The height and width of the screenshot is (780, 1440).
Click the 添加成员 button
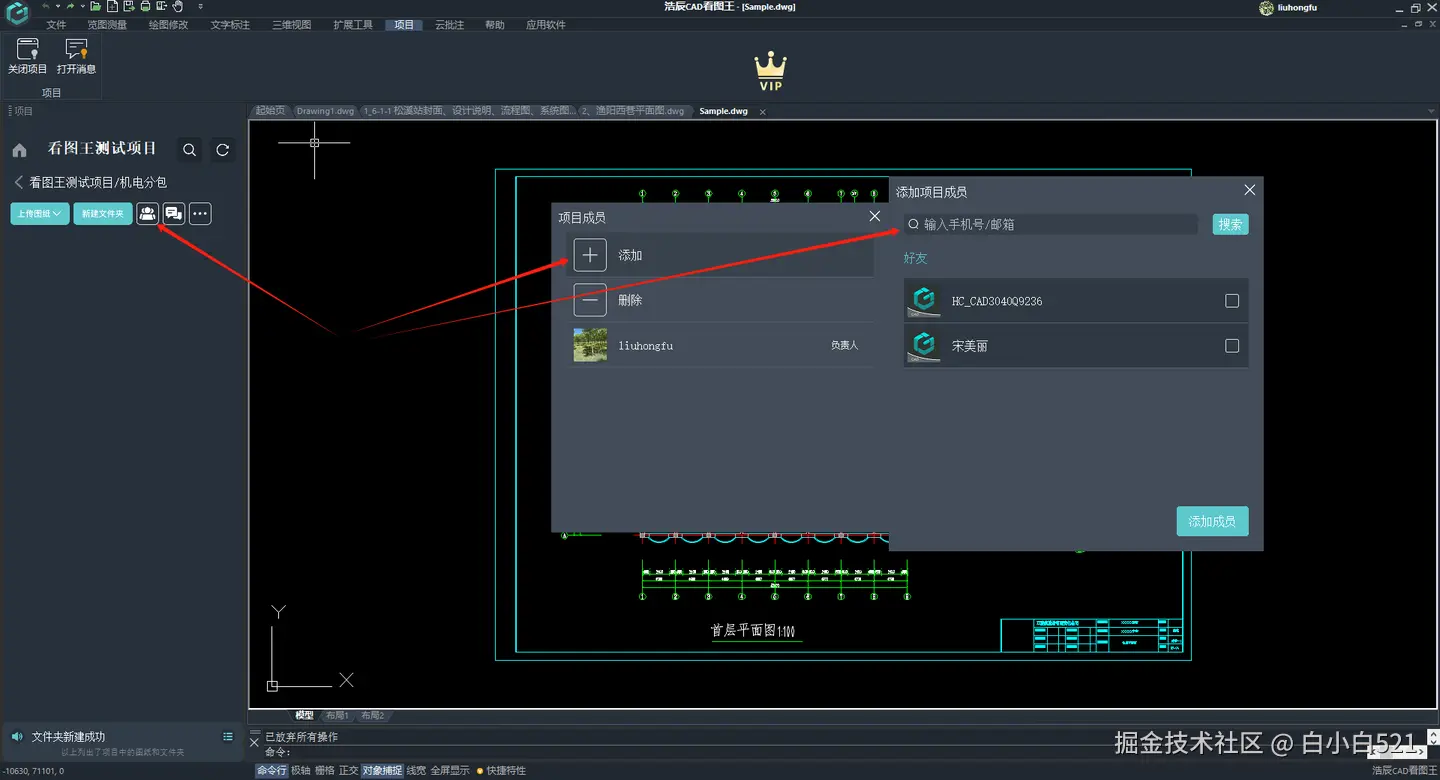(x=1212, y=521)
